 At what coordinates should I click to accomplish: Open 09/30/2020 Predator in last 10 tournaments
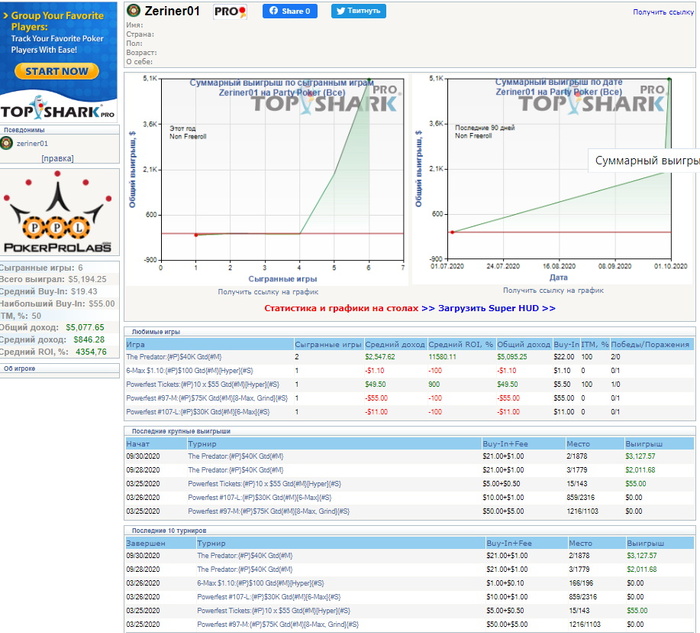click(245, 556)
